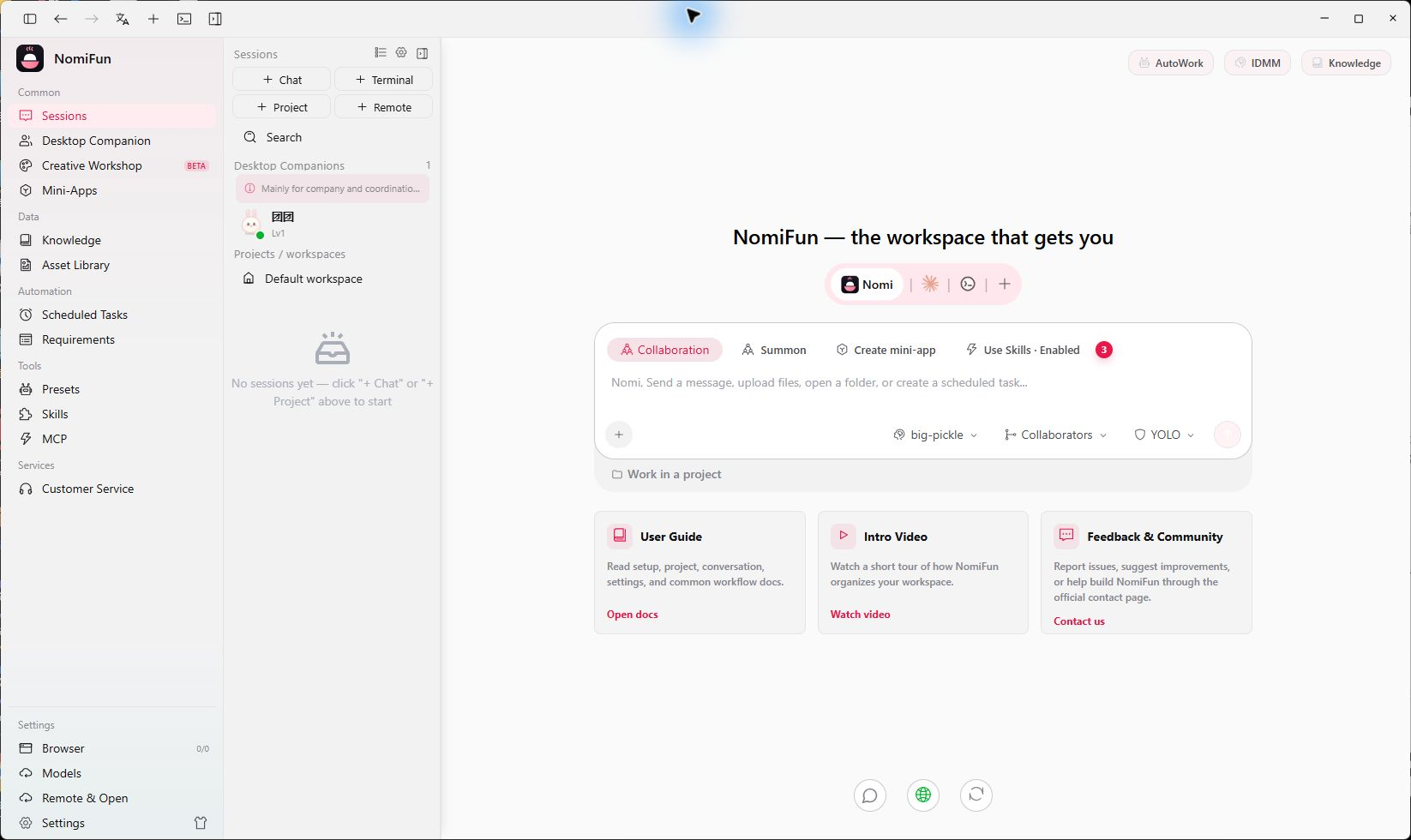Open Sessions in the sidebar
Screen dimensions: 1411x840
pos(112,116)
